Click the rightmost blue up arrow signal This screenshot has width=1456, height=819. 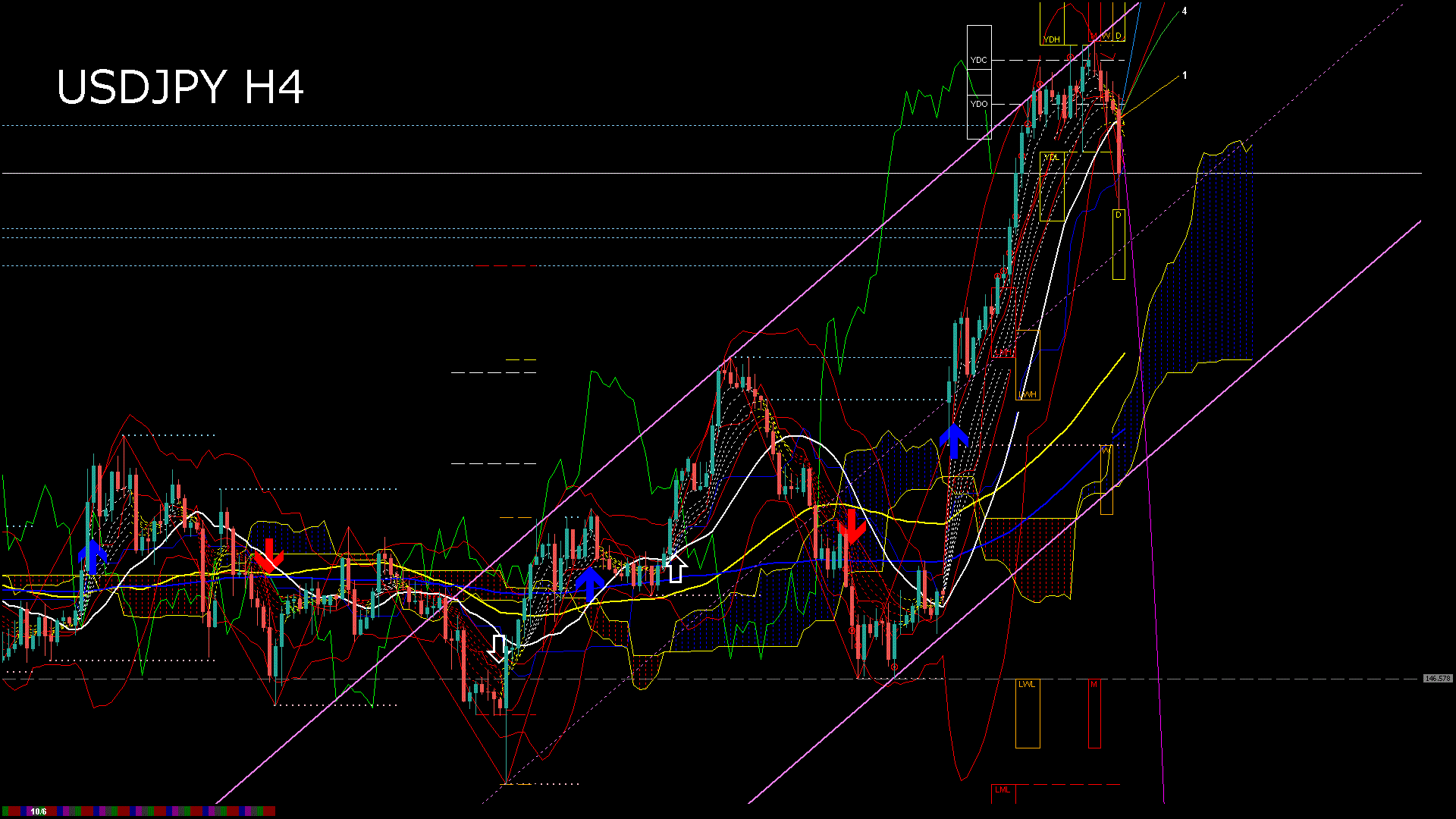coord(954,441)
